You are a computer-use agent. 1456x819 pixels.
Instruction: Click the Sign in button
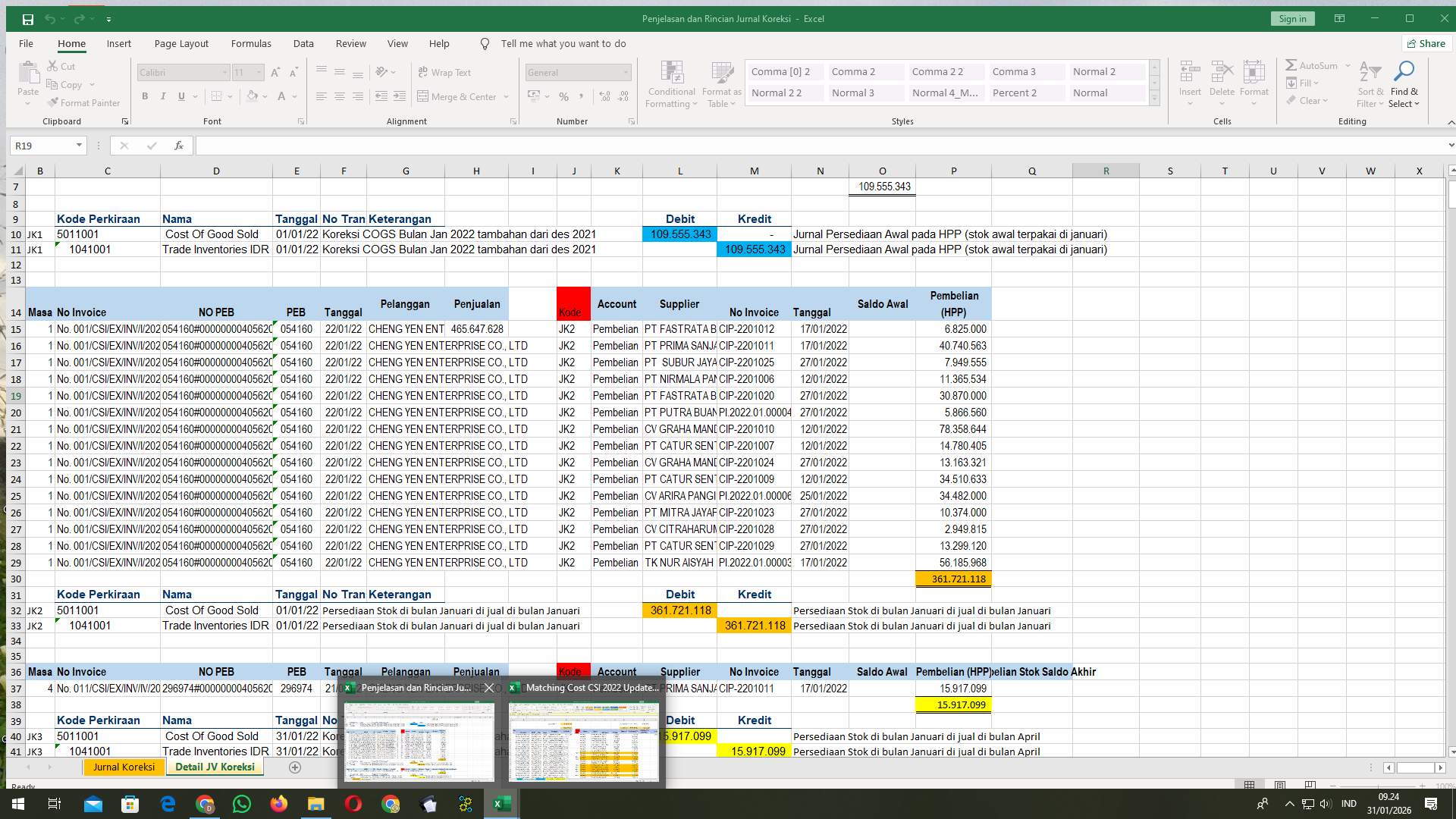(1292, 18)
